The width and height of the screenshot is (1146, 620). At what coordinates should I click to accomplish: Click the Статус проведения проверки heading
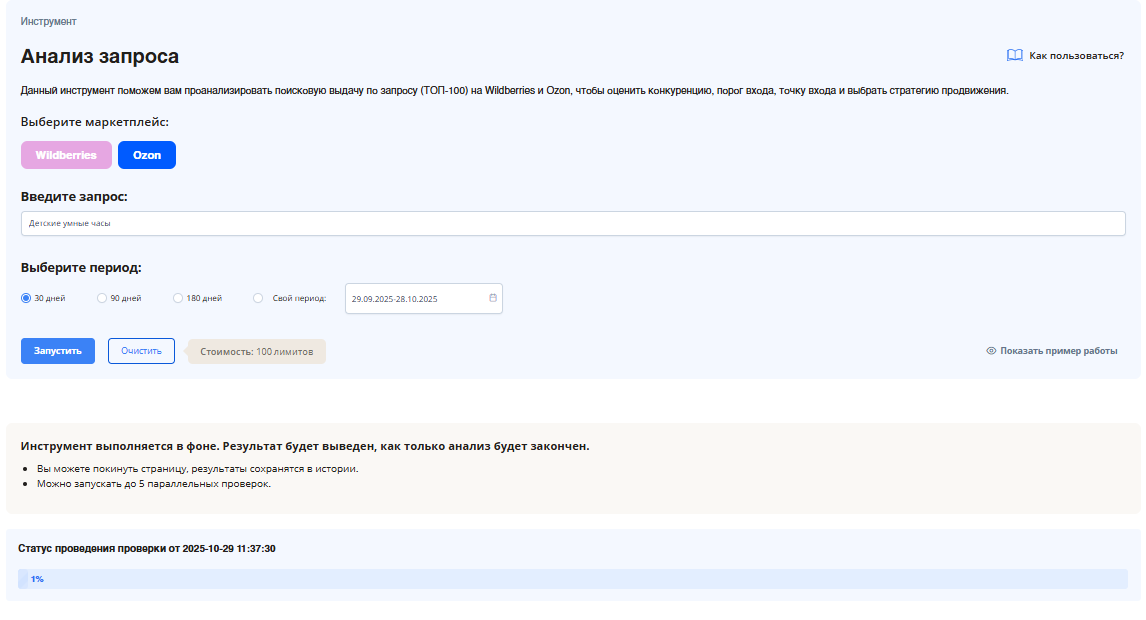click(x=147, y=548)
